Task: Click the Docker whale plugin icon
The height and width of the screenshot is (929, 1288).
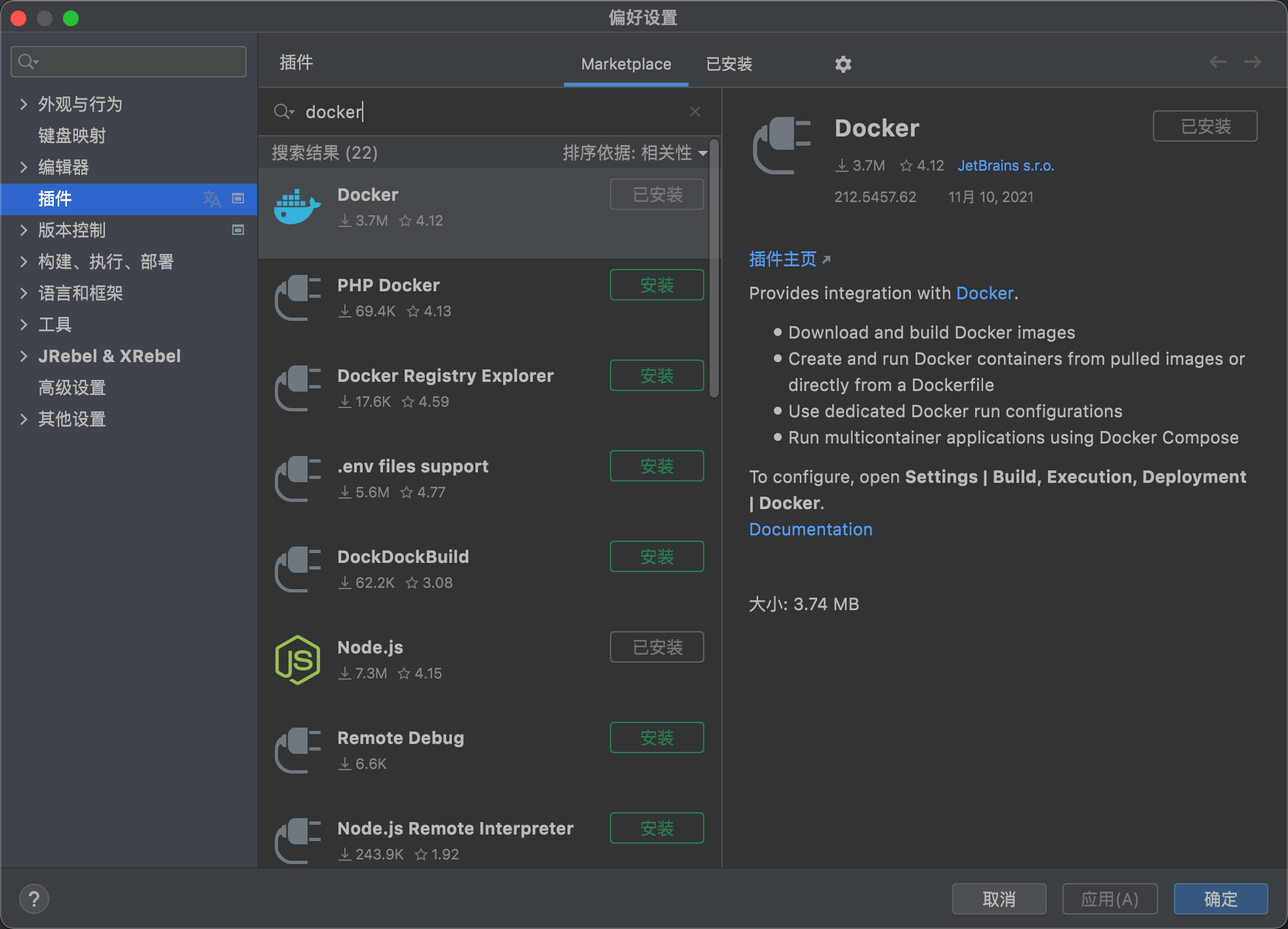Action: pos(297,207)
